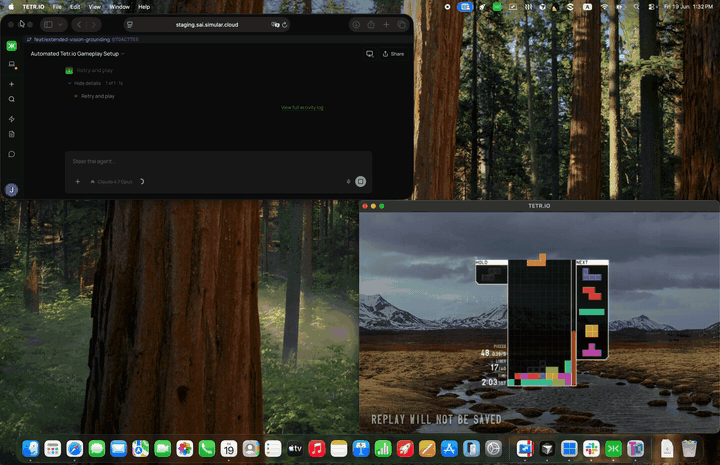This screenshot has width=720, height=465.
Task: Add an attachment with the prompt plus icon
Action: coord(78,182)
